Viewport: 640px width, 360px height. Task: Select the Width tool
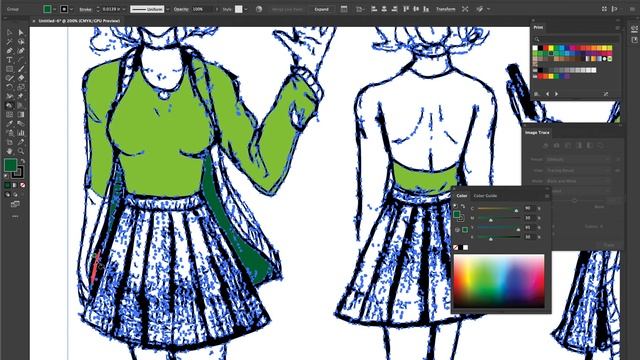9,96
